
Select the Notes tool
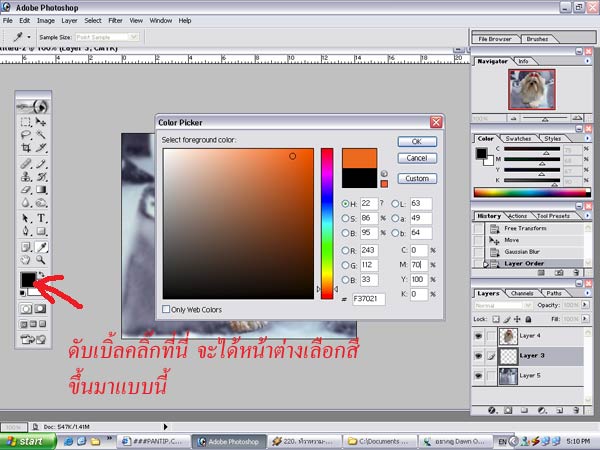(26, 247)
